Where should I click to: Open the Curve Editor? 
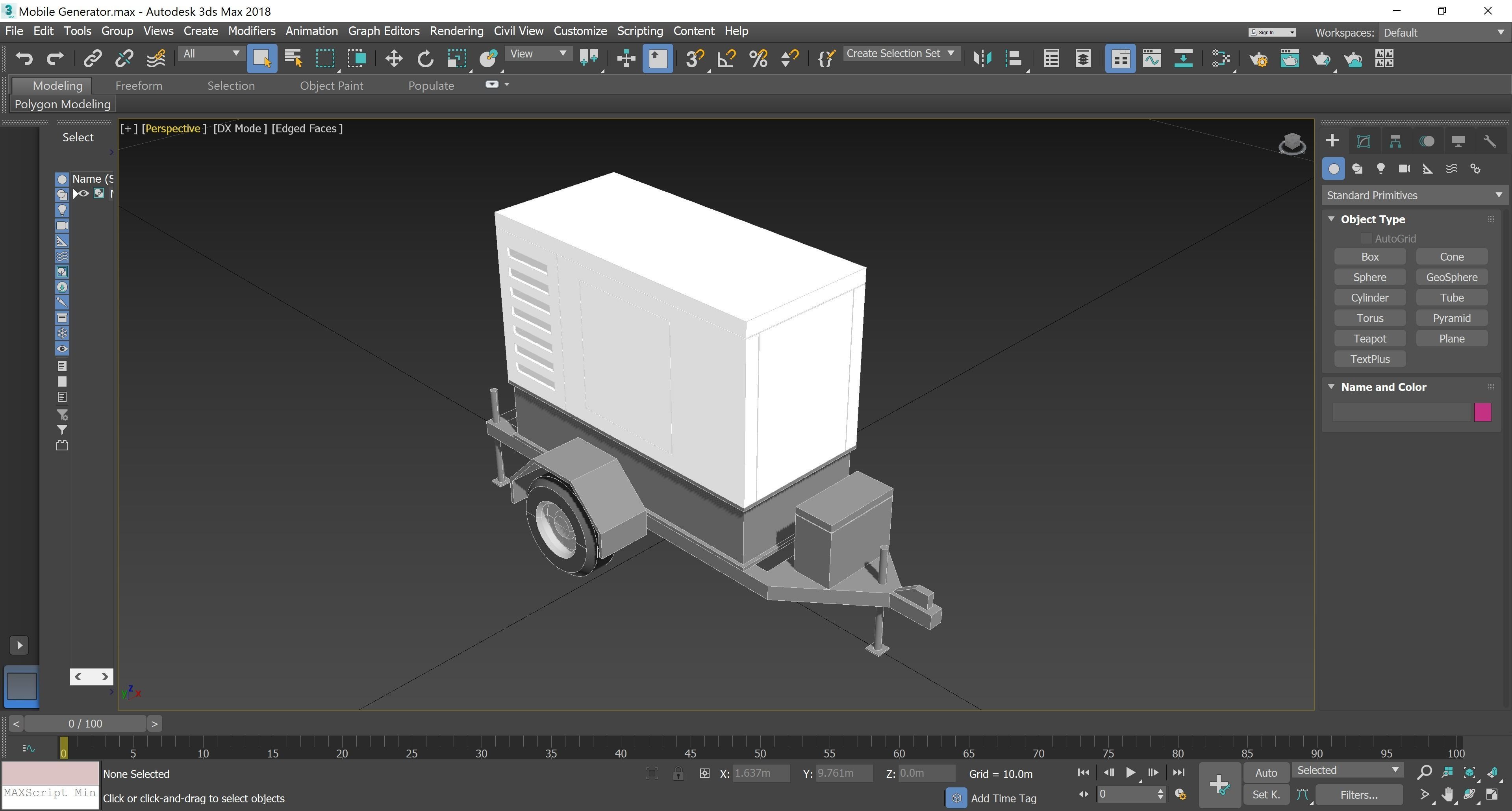(1152, 58)
